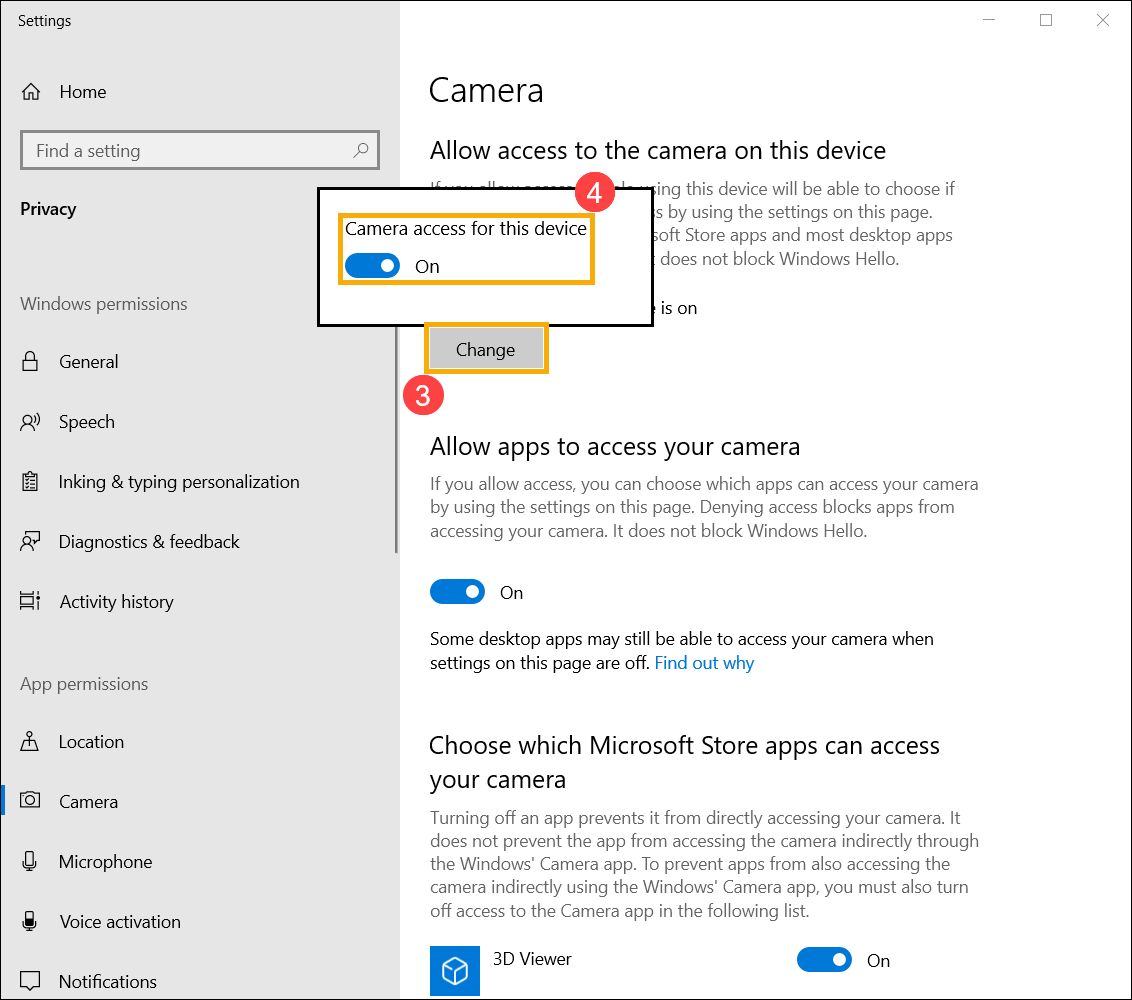This screenshot has width=1132, height=1000.
Task: Open Inking & typing personalization
Action: [199, 482]
